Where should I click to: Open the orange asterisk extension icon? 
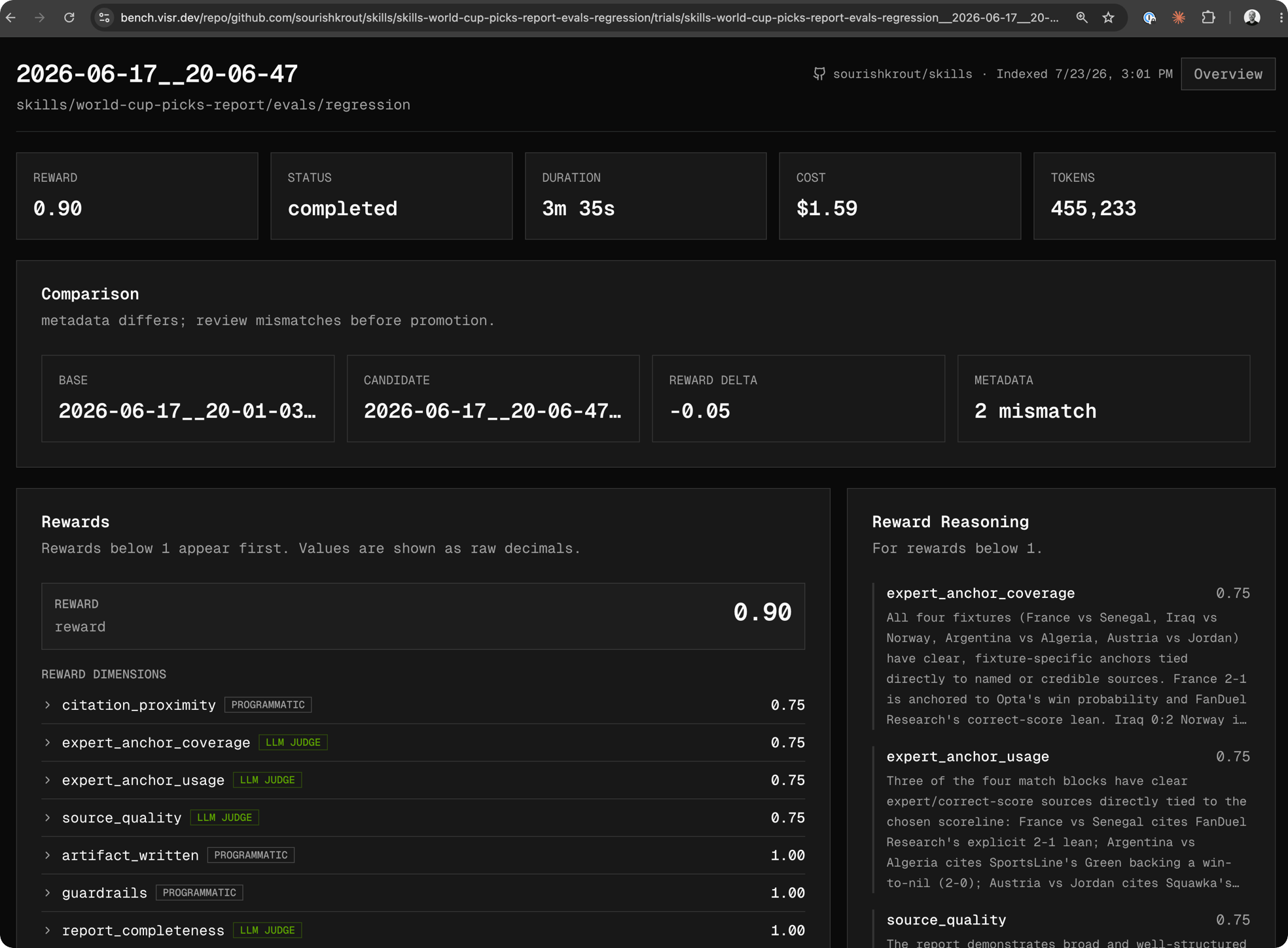pyautogui.click(x=1179, y=18)
